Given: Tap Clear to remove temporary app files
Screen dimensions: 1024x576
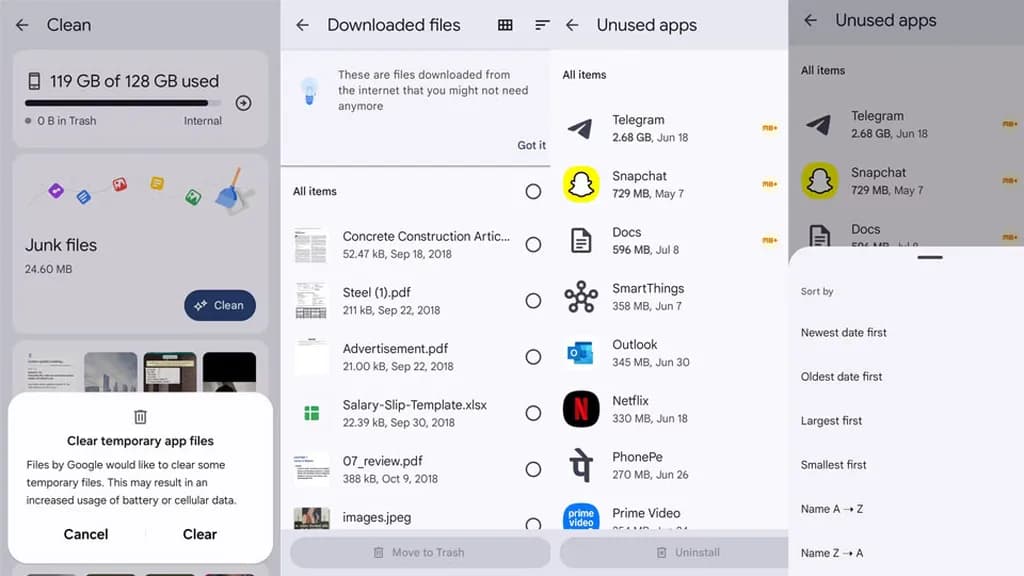Looking at the screenshot, I should click(x=199, y=534).
